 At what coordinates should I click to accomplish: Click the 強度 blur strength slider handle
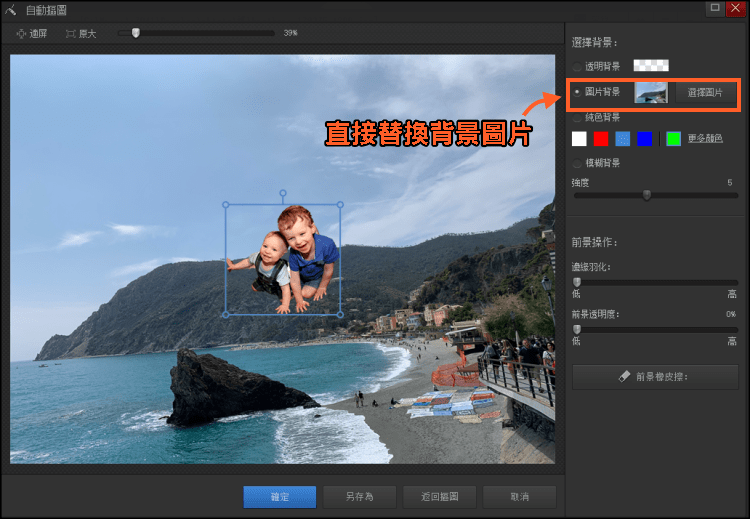point(647,195)
